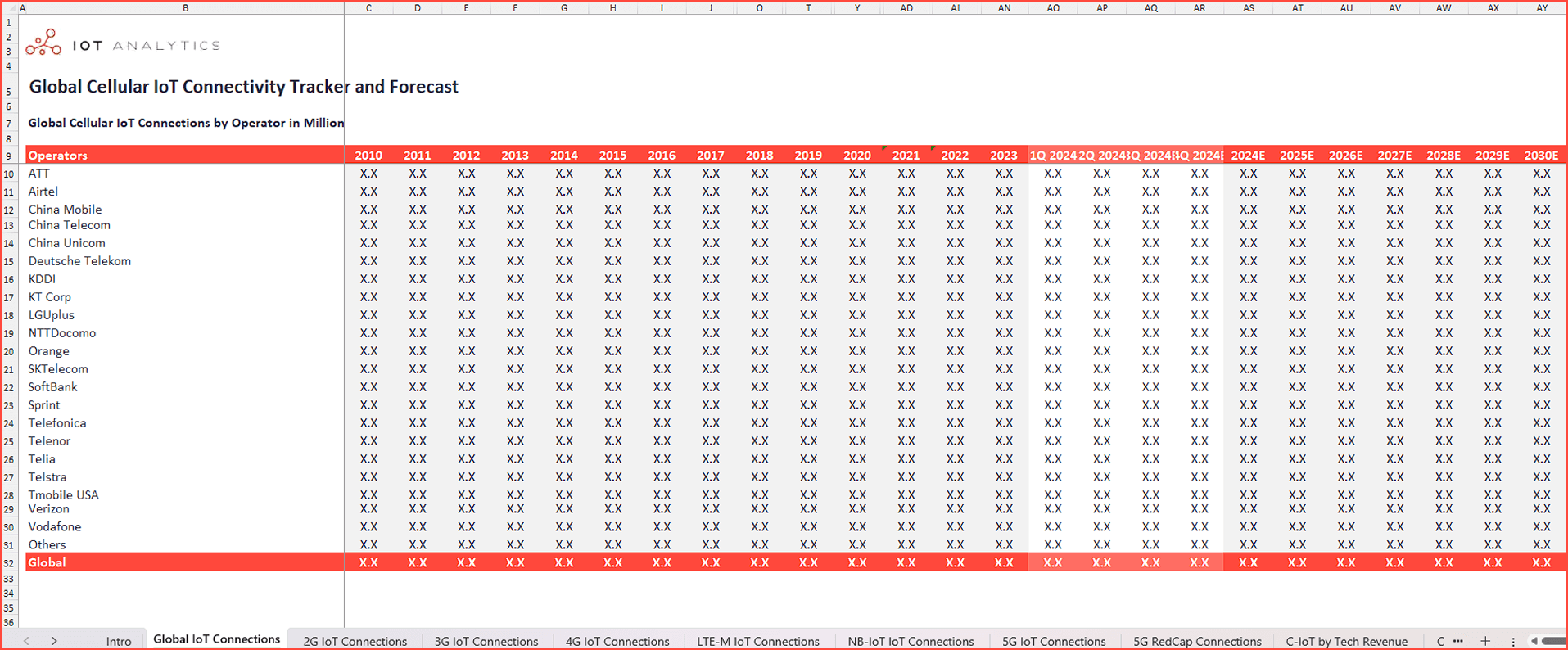Click the Airtel operator cell

click(x=185, y=192)
